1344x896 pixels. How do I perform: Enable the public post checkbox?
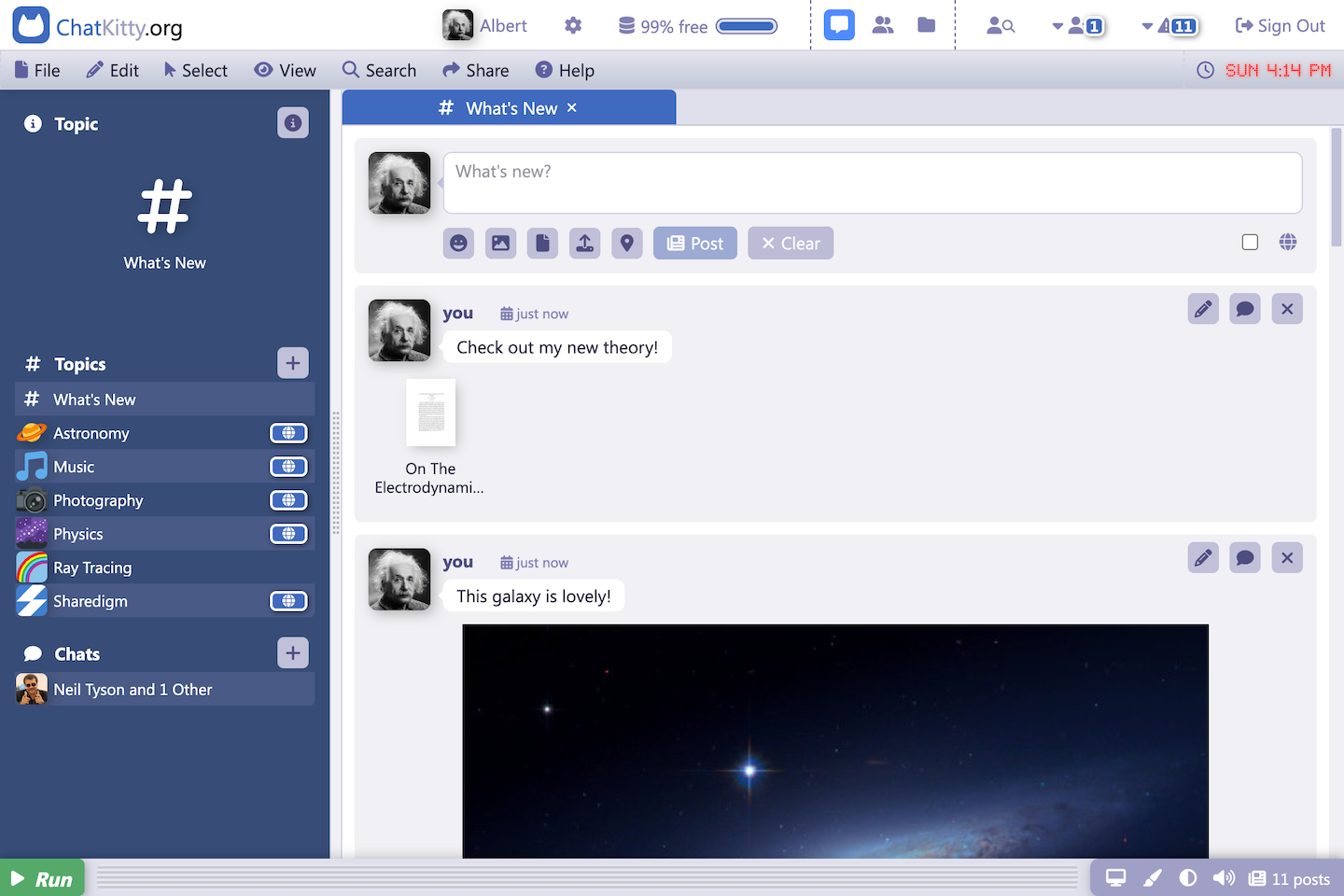1250,242
